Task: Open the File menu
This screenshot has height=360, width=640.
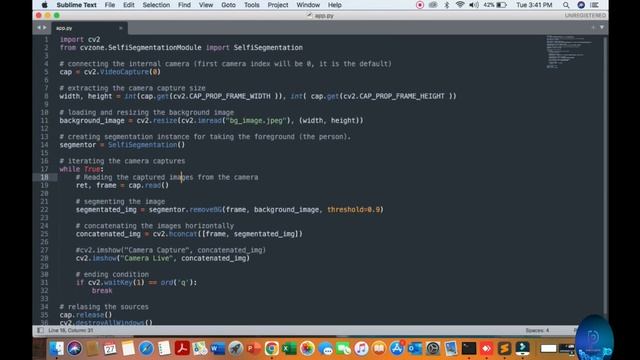Action: click(110, 5)
